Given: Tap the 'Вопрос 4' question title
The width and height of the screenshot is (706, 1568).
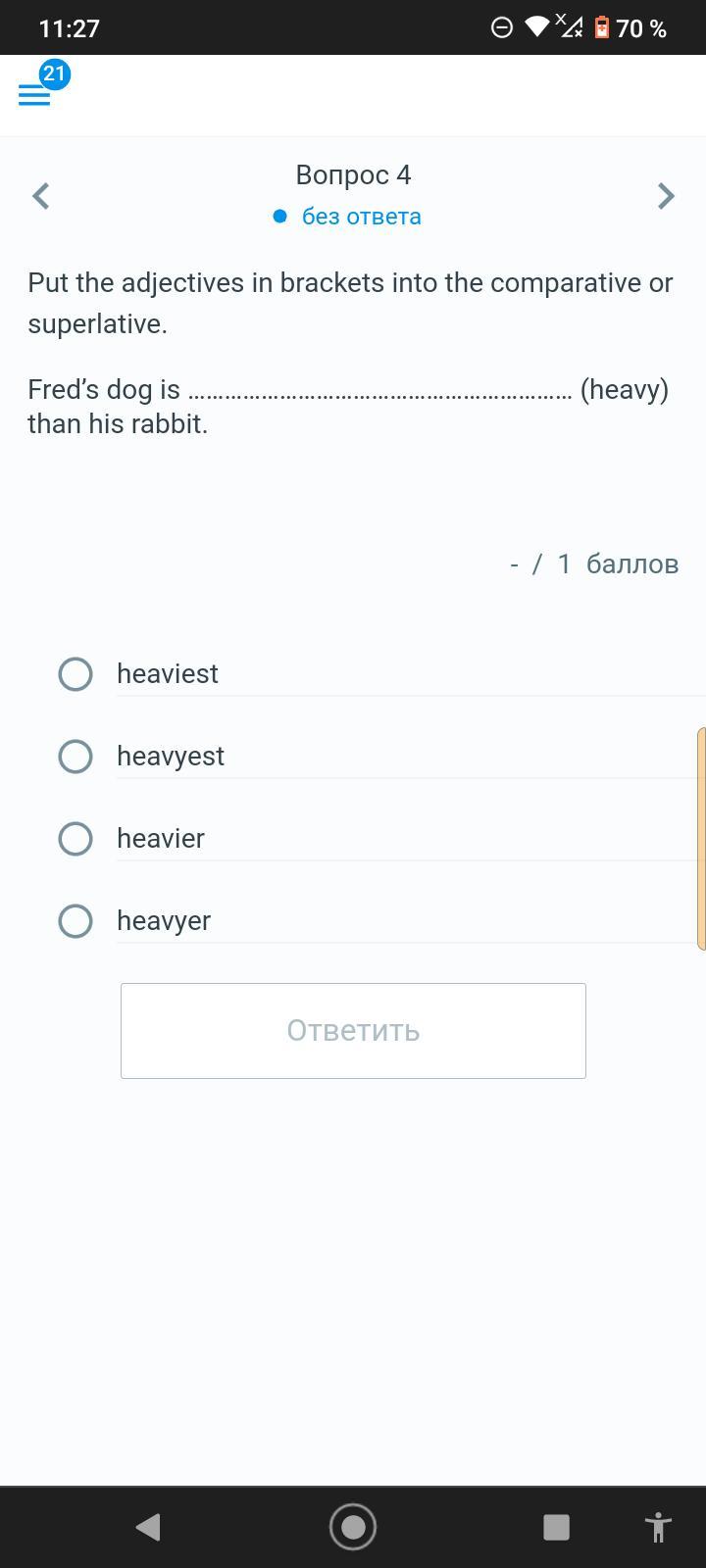Looking at the screenshot, I should [353, 174].
